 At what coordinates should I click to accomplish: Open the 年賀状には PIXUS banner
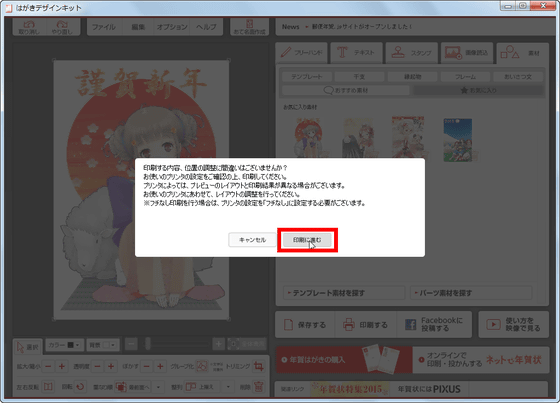pyautogui.click(x=429, y=389)
